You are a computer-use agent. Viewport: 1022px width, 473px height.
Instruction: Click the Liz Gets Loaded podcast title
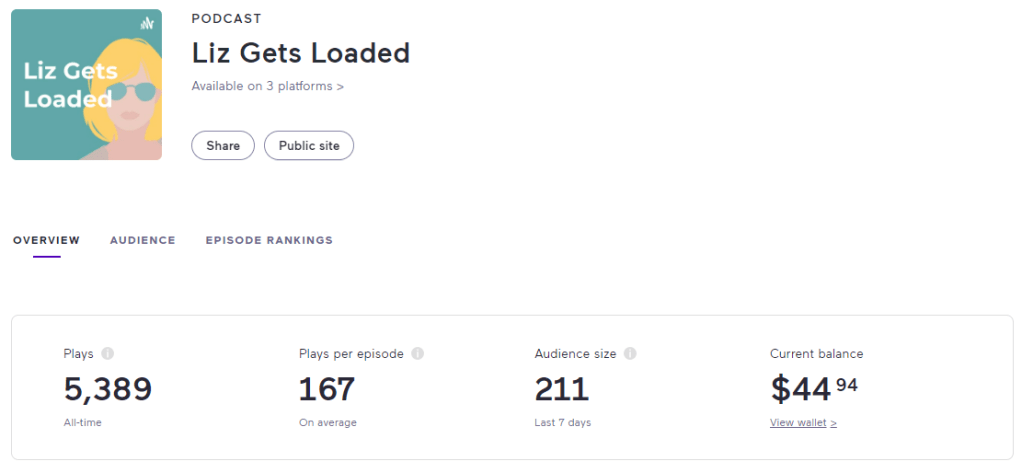point(300,52)
